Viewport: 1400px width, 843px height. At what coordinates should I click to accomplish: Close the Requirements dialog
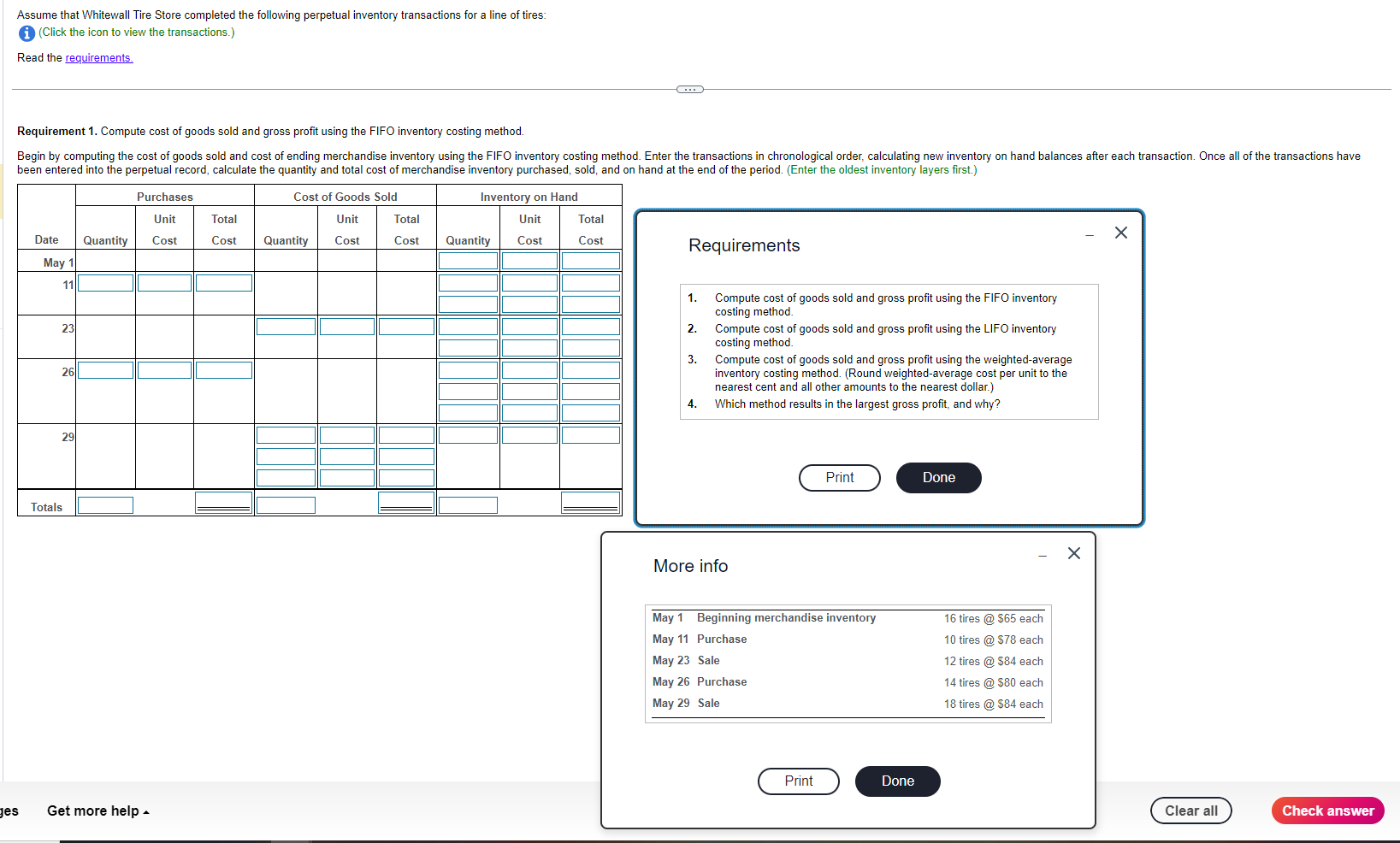click(1121, 233)
